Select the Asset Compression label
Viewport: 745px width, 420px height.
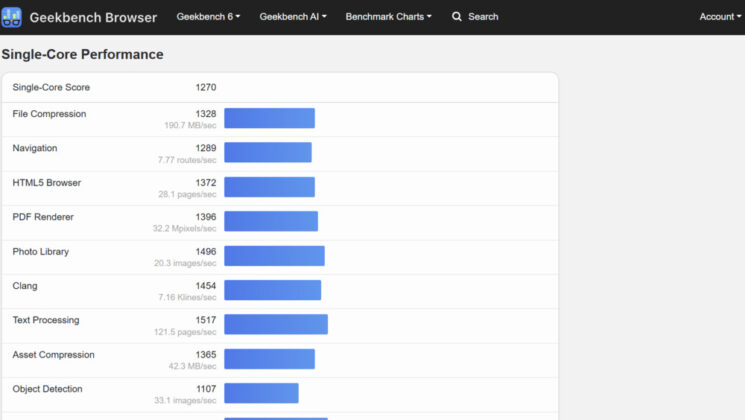(x=54, y=355)
